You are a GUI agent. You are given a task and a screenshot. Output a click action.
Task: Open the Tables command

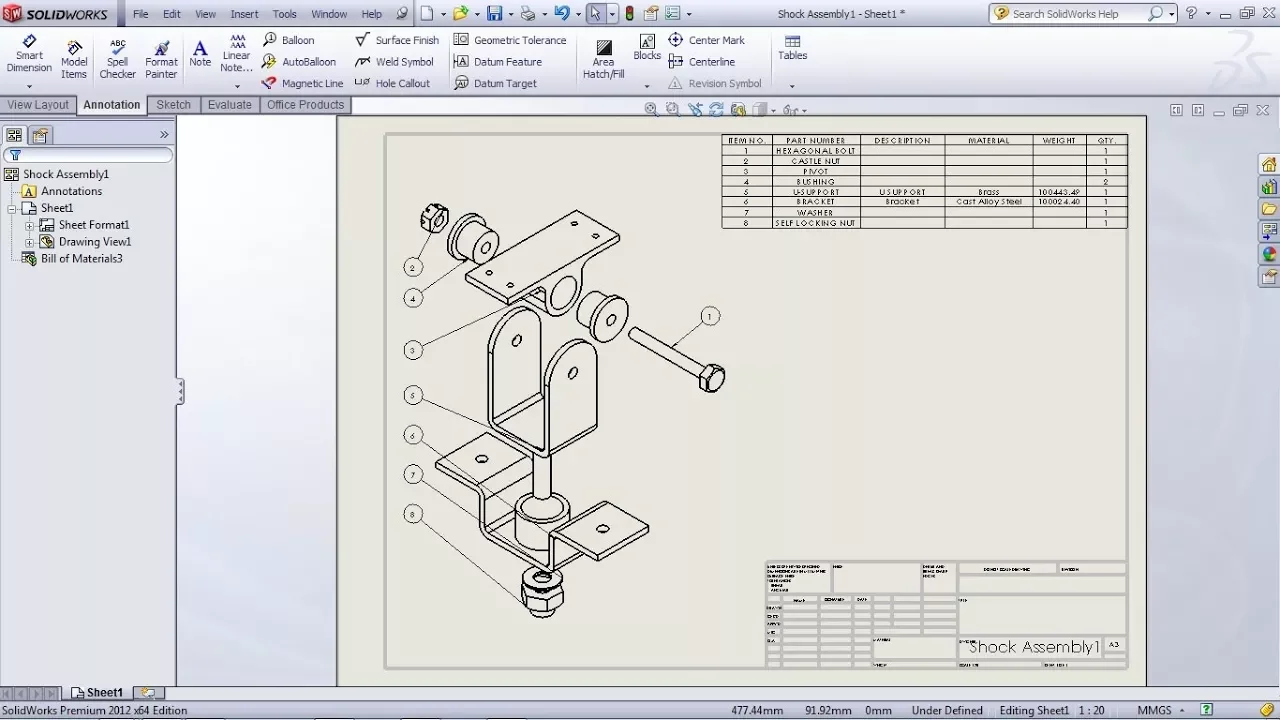tap(792, 48)
